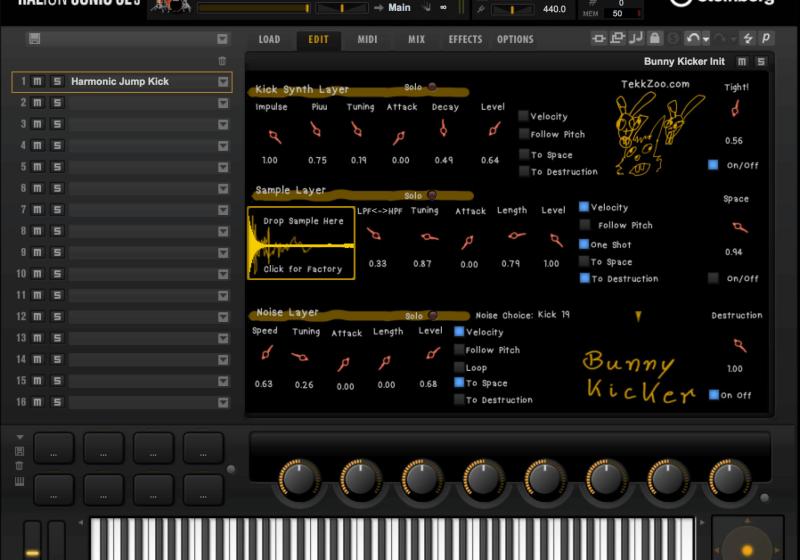Viewport: 800px width, 560px height.
Task: Enable Follow Pitch for Kick Synth Layer
Action: pos(523,134)
